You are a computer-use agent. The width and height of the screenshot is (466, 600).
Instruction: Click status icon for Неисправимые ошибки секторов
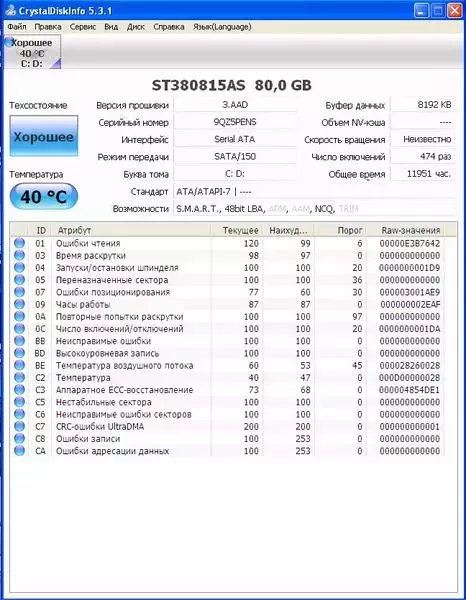click(x=19, y=414)
